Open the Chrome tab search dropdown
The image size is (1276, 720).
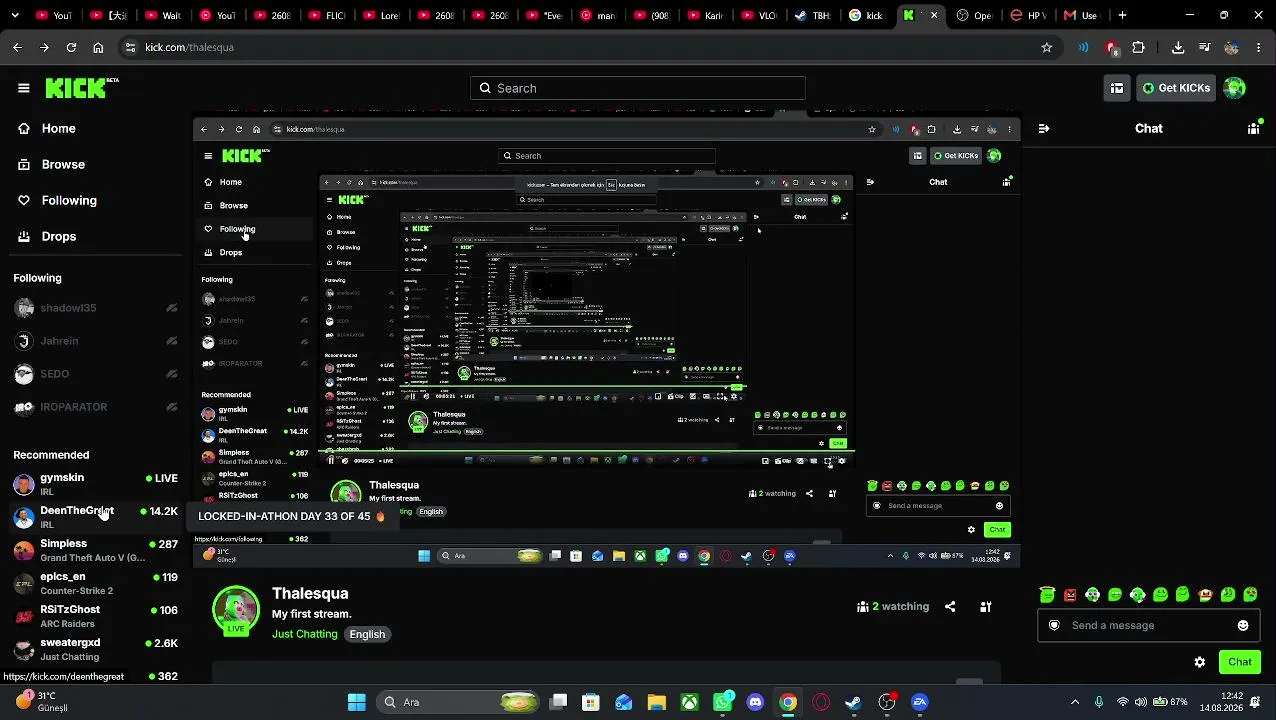pyautogui.click(x=15, y=15)
